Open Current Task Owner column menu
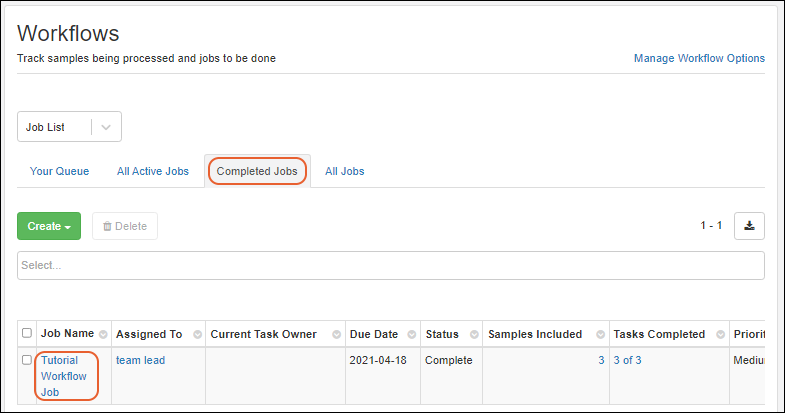Image resolution: width=785 pixels, height=413 pixels. tap(335, 334)
